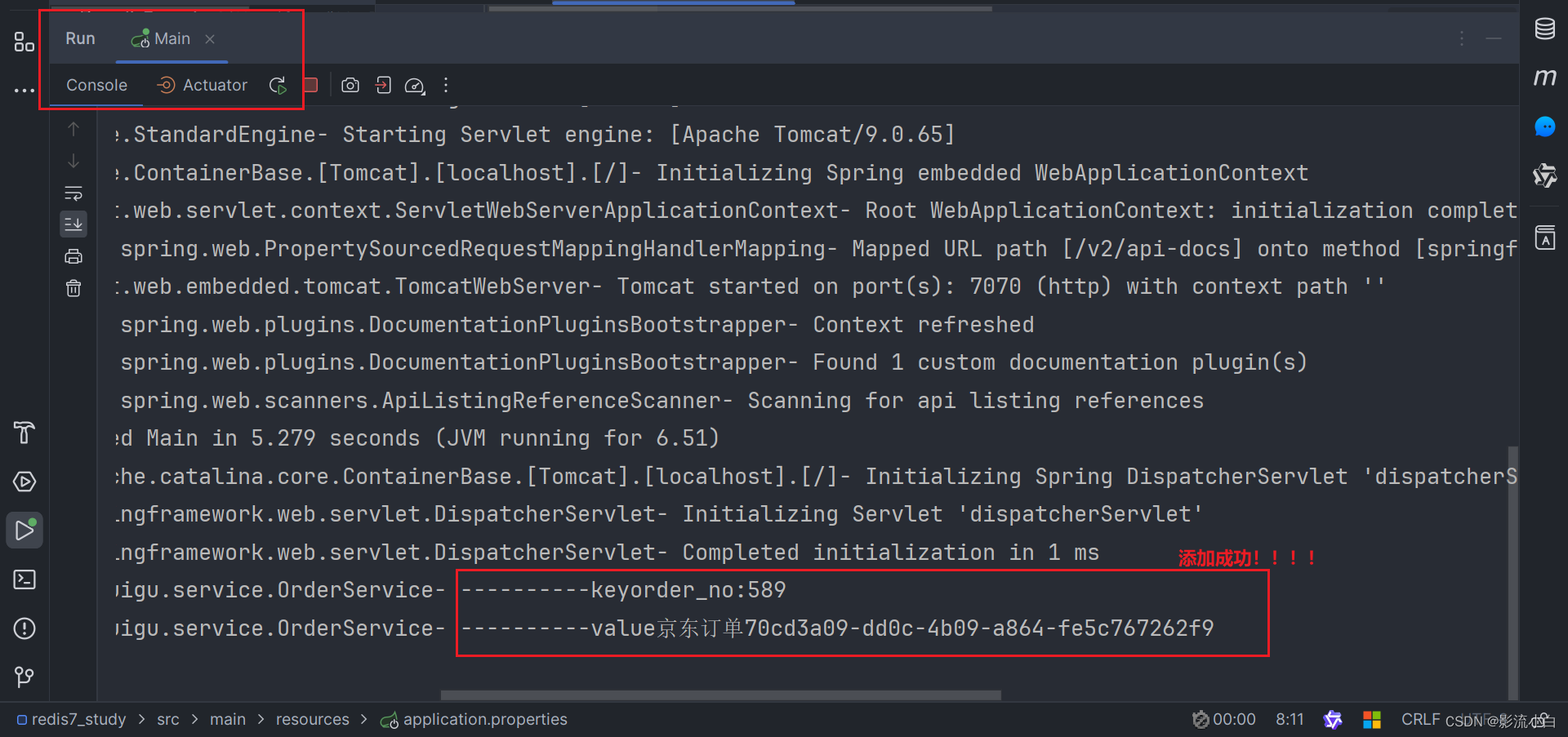Open the Run toolwindow options menu
Image resolution: width=1568 pixels, height=737 pixels.
click(x=1462, y=38)
